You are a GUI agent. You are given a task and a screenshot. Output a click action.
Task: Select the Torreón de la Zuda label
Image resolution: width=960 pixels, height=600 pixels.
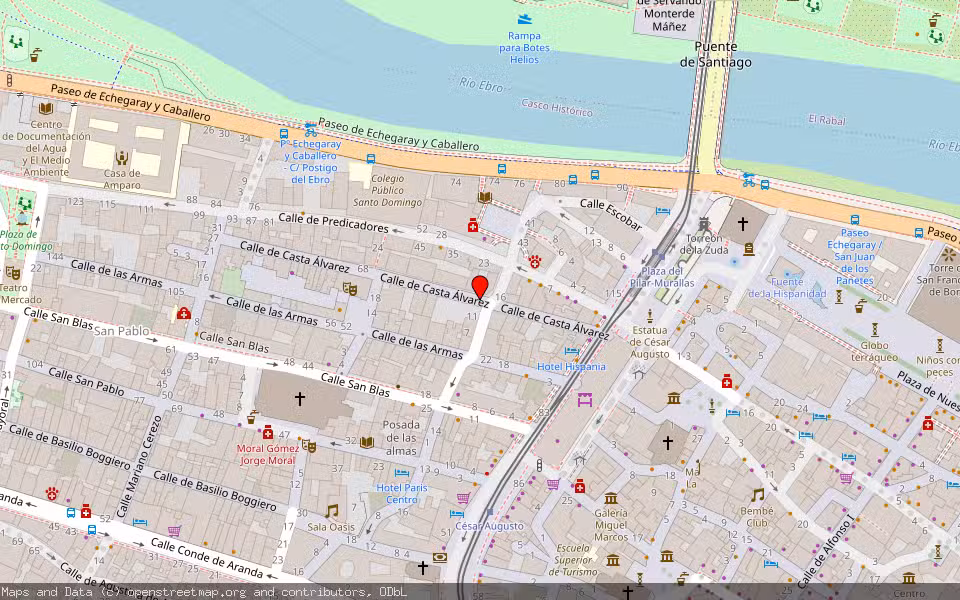703,244
